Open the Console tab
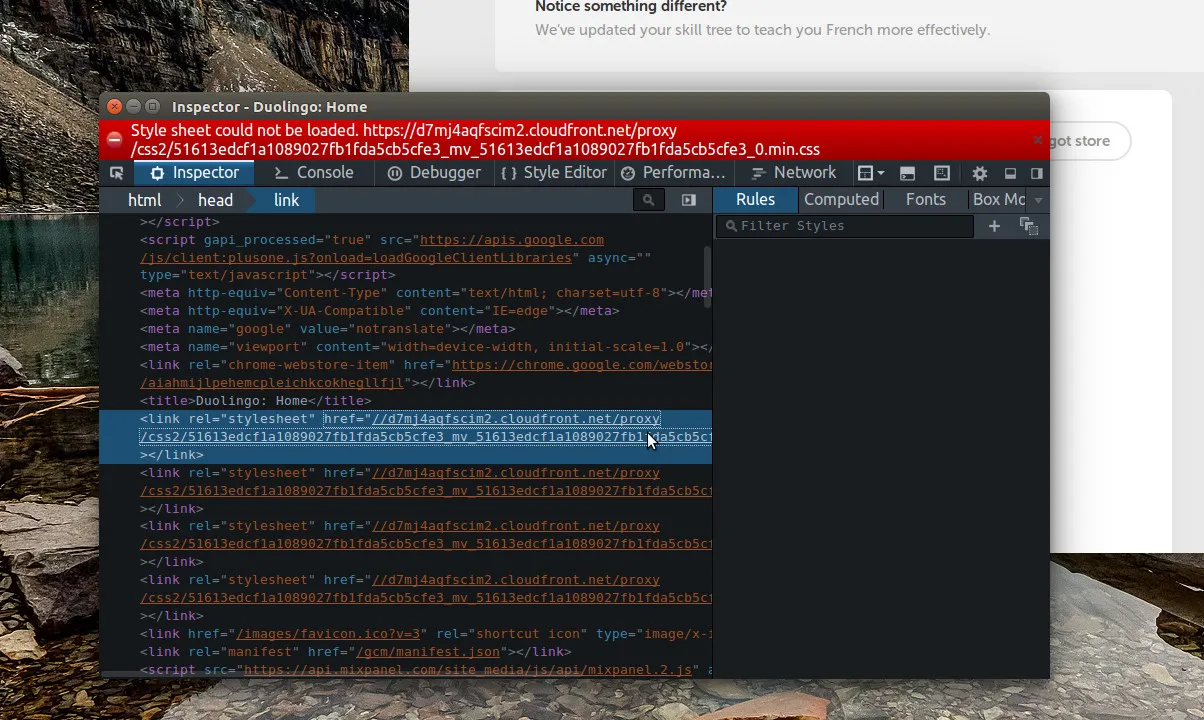Image resolution: width=1204 pixels, height=720 pixels. (313, 173)
